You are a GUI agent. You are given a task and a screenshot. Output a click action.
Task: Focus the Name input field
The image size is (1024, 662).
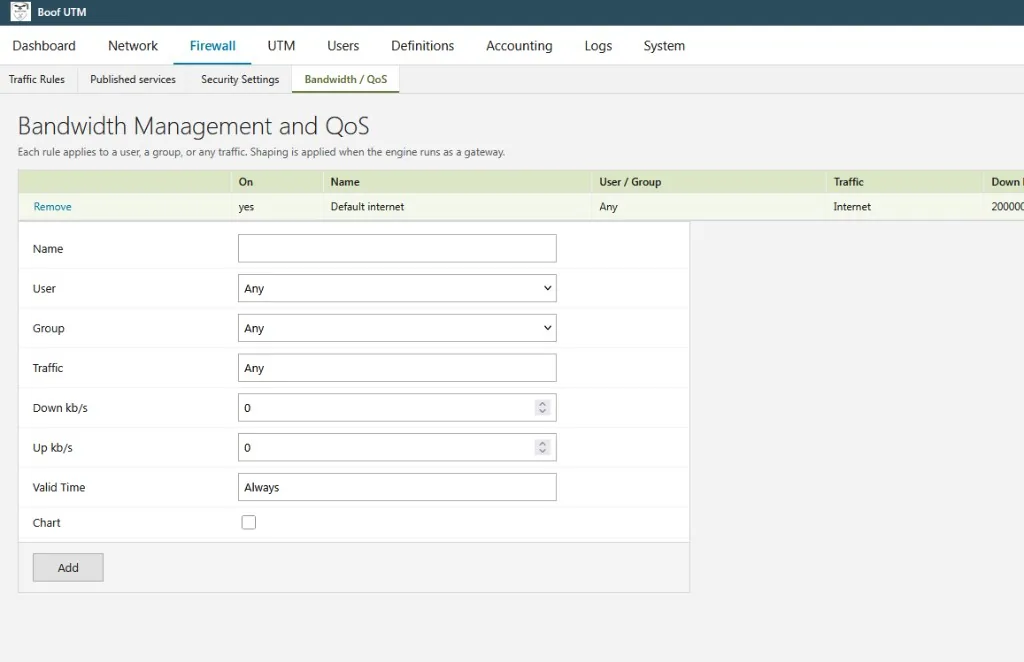click(397, 248)
